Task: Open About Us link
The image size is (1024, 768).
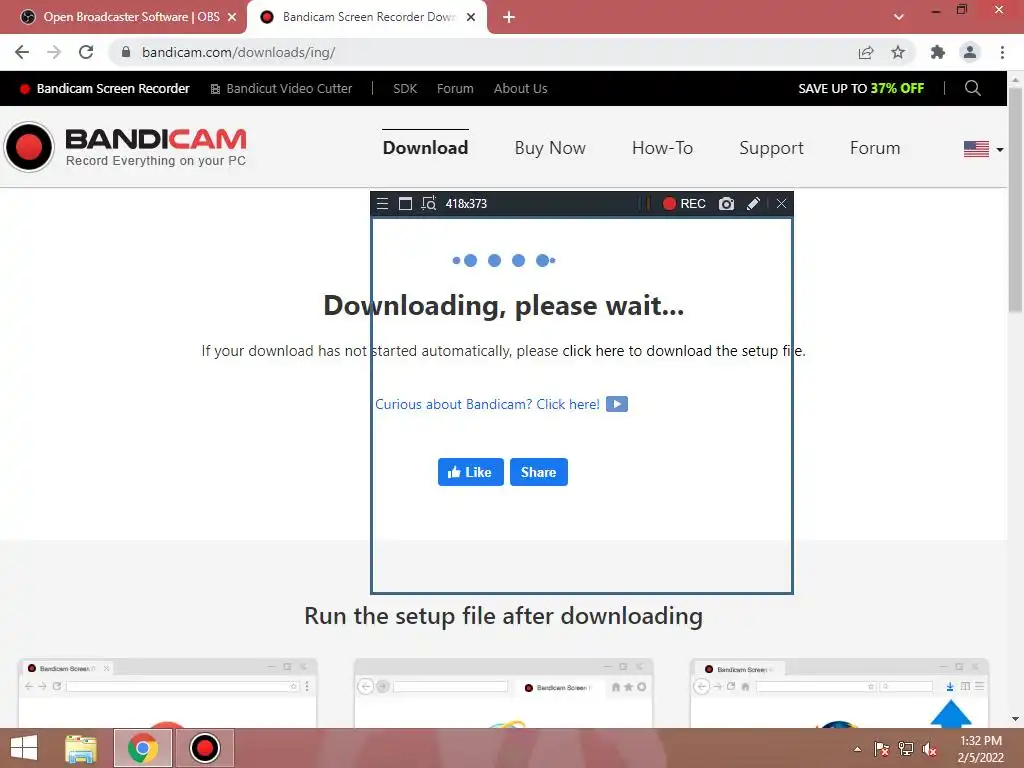Action: pyautogui.click(x=520, y=89)
